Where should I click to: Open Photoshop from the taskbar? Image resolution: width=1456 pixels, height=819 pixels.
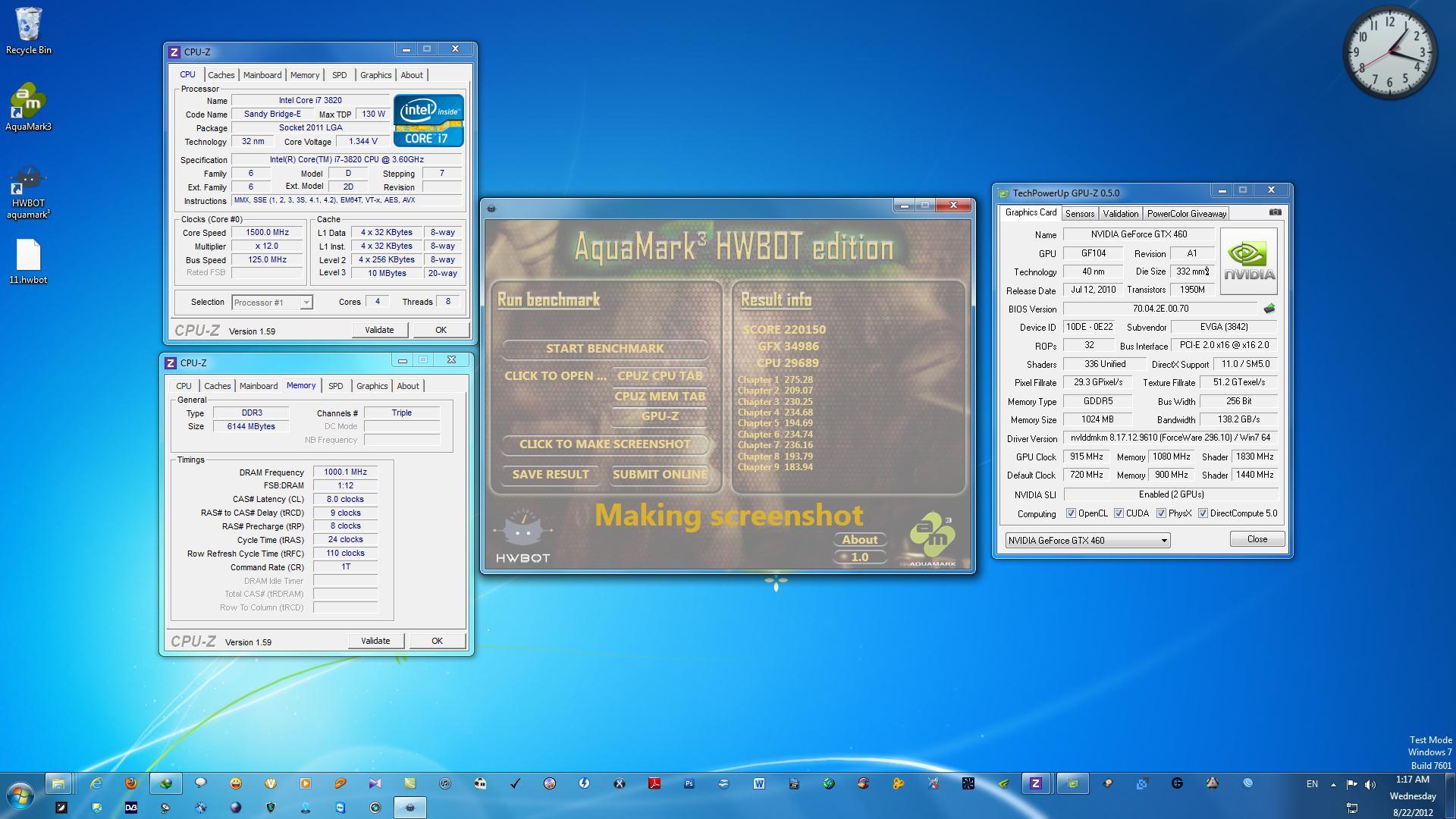(x=689, y=783)
